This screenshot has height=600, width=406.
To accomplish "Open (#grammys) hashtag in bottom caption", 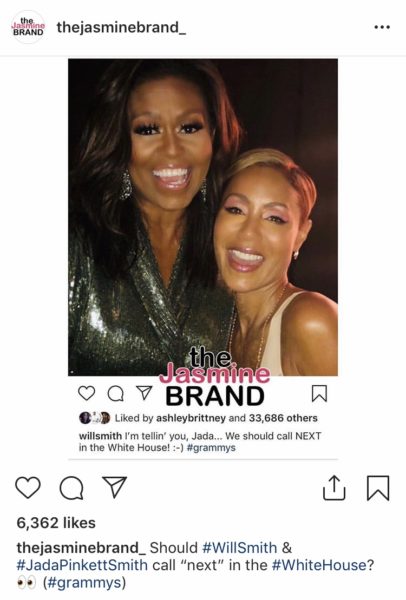I will 84,583.
